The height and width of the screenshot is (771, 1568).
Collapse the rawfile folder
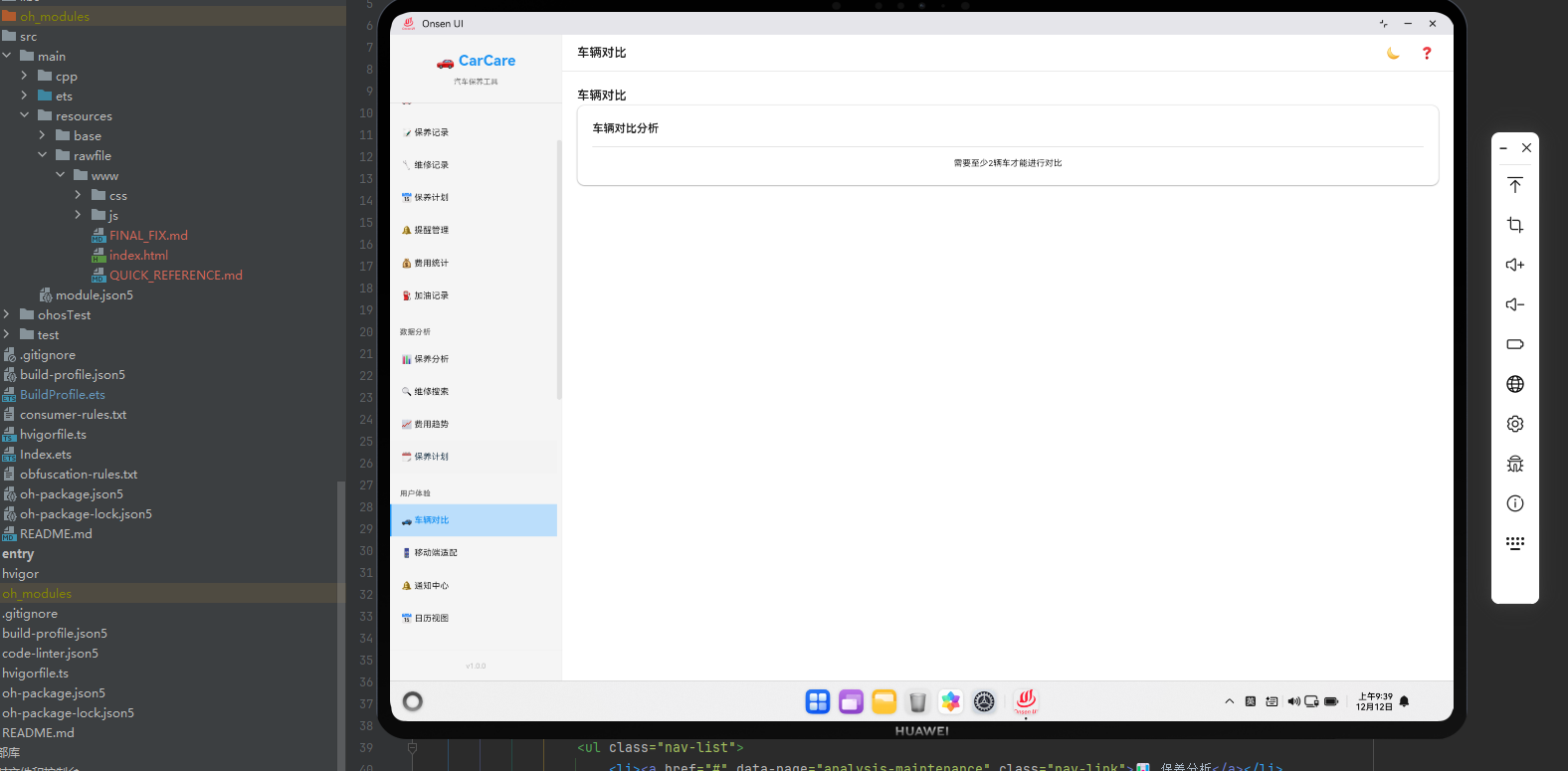tap(42, 155)
